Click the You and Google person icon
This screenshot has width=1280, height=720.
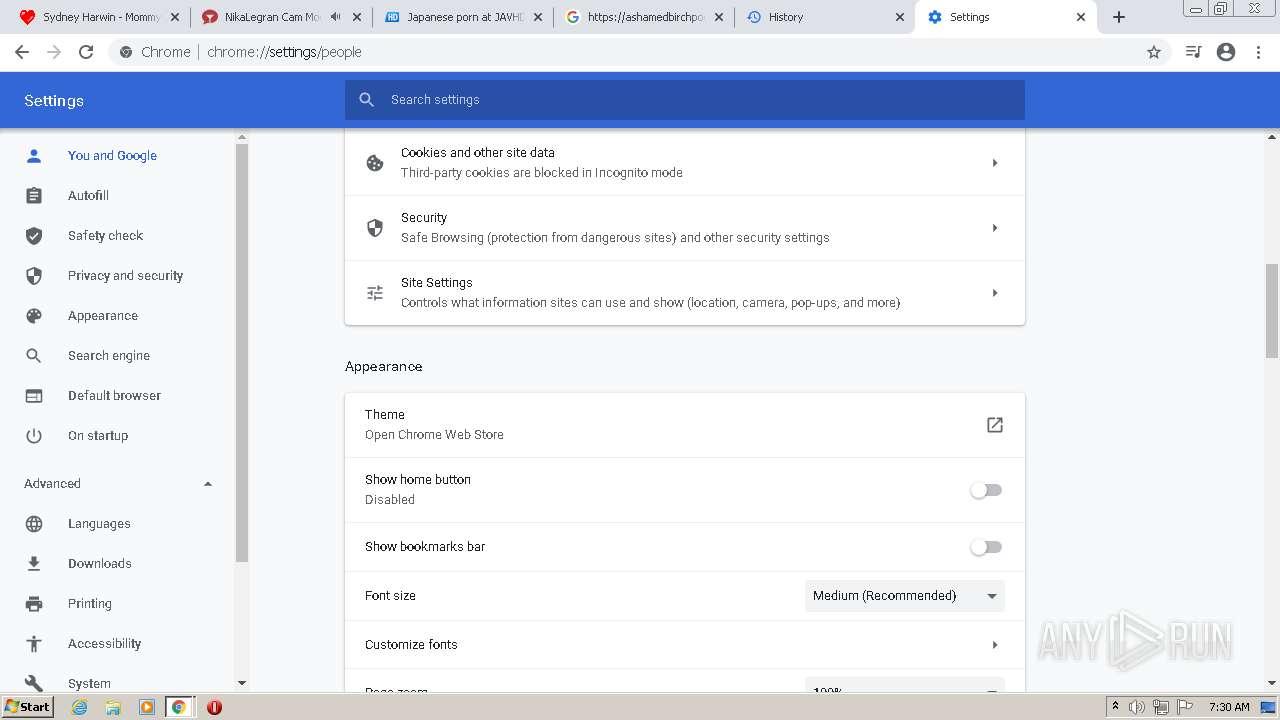[x=34, y=156]
